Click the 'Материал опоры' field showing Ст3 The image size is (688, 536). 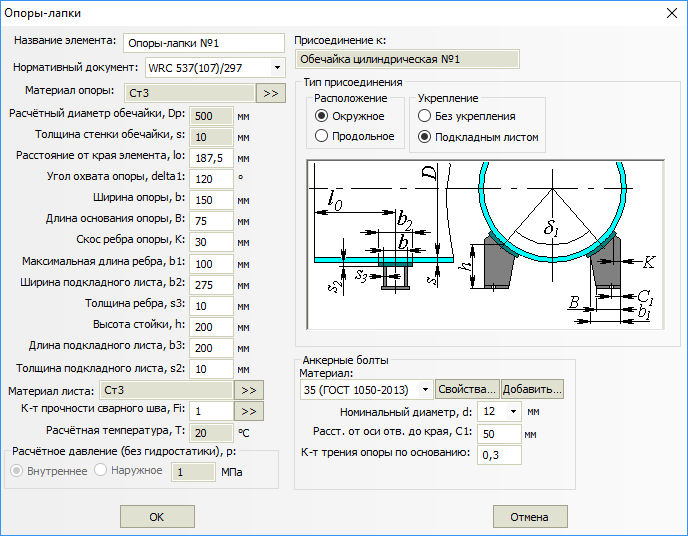(x=190, y=93)
